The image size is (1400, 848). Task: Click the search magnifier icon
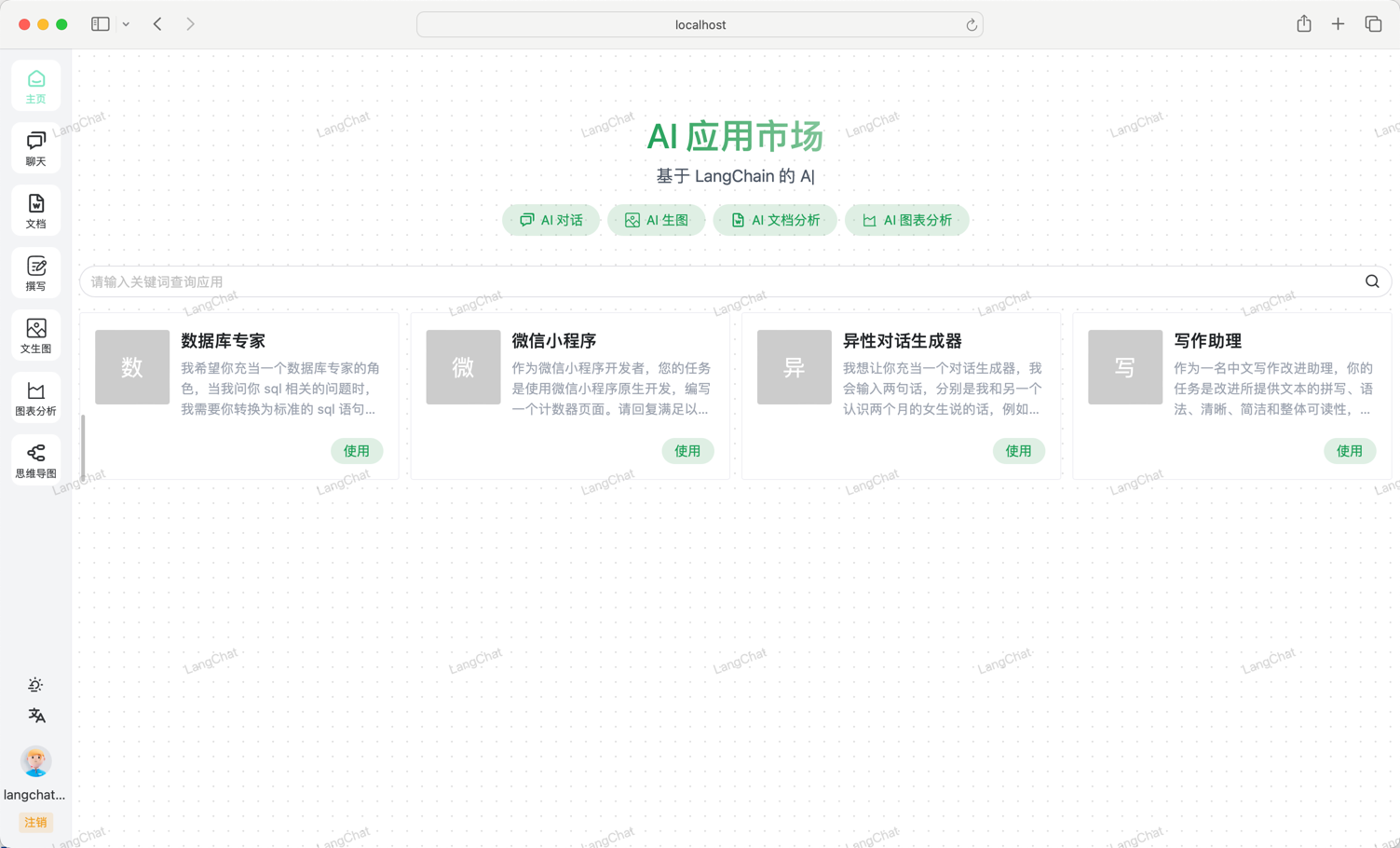tap(1371, 281)
